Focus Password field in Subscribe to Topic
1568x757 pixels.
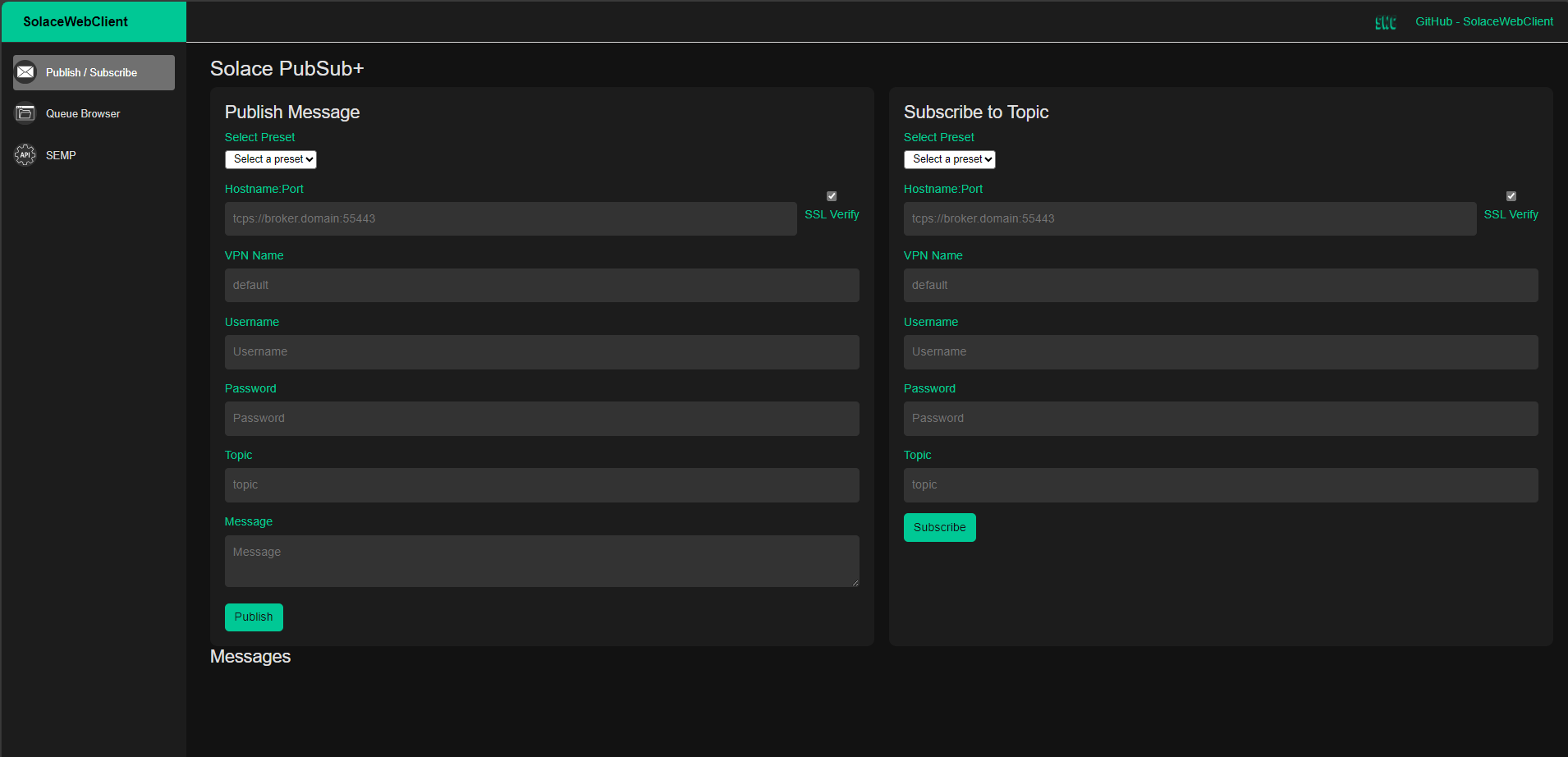coord(1221,418)
